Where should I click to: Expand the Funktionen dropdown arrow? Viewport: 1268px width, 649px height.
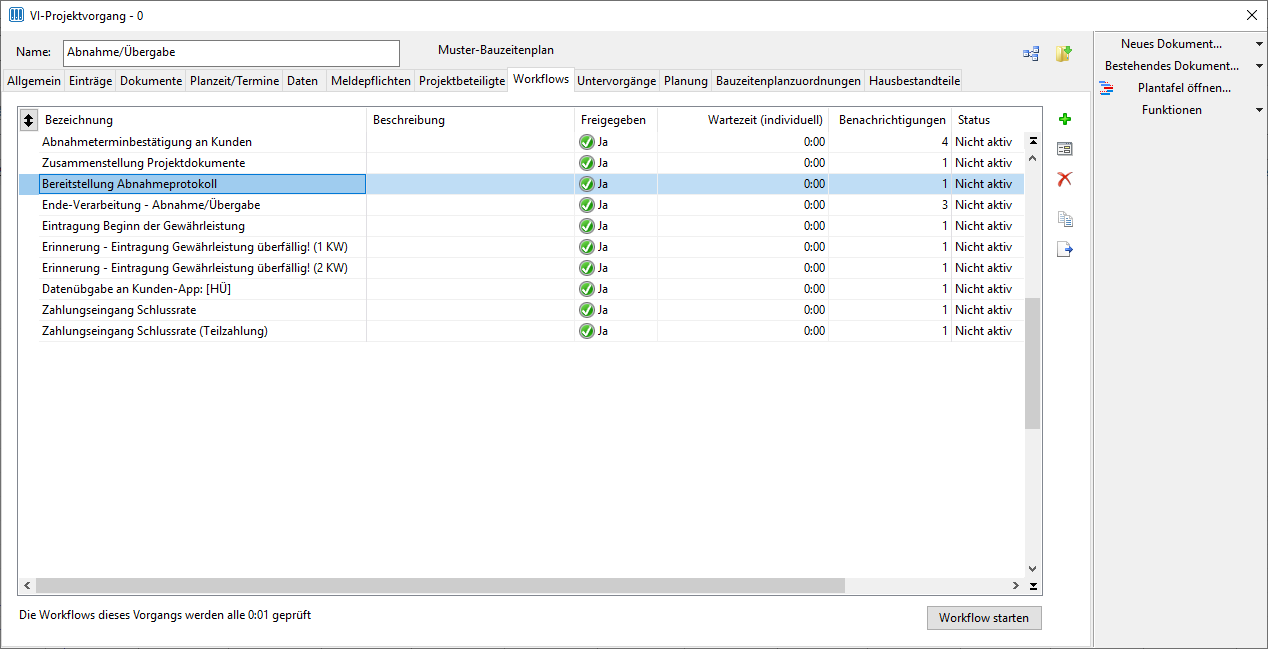click(x=1259, y=110)
